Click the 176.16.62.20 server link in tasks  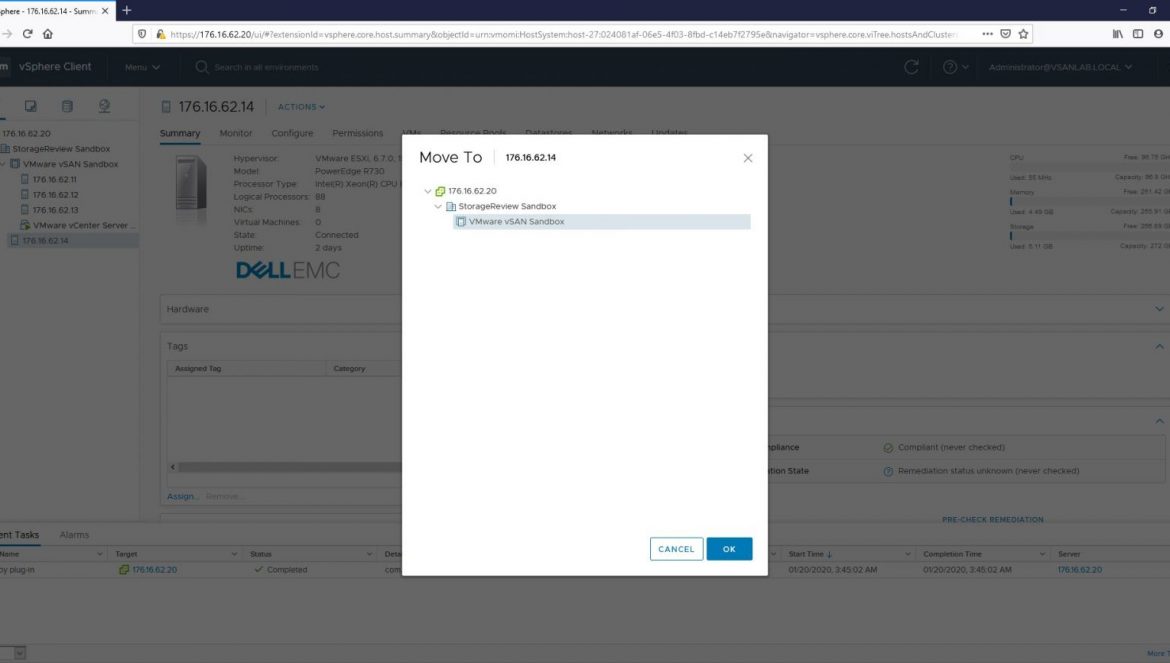pyautogui.click(x=1079, y=570)
